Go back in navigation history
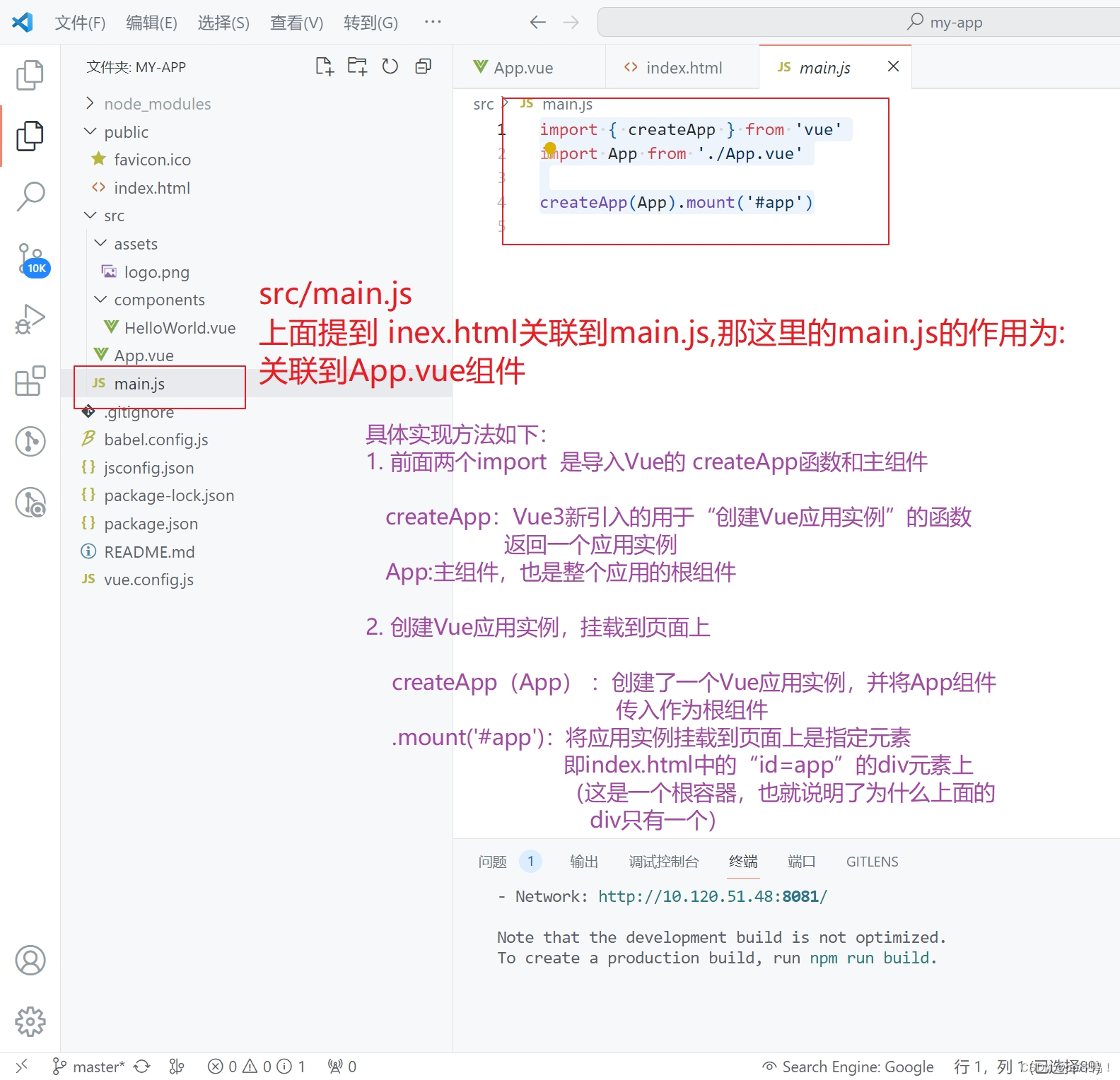Viewport: 1120px width, 1080px height. (537, 23)
